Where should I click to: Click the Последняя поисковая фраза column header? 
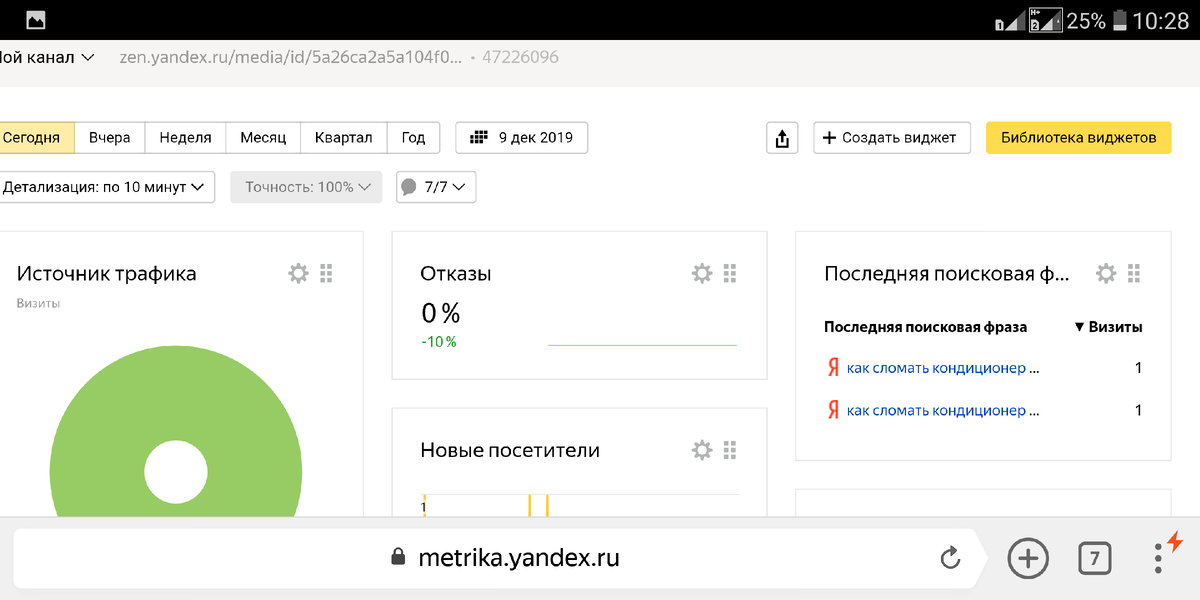[925, 327]
